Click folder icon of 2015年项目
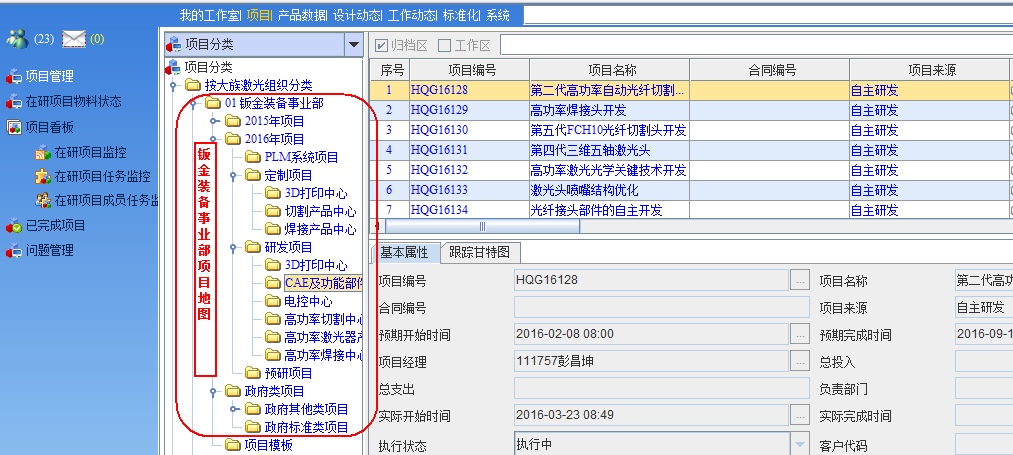Image resolution: width=1013 pixels, height=455 pixels. 233,121
